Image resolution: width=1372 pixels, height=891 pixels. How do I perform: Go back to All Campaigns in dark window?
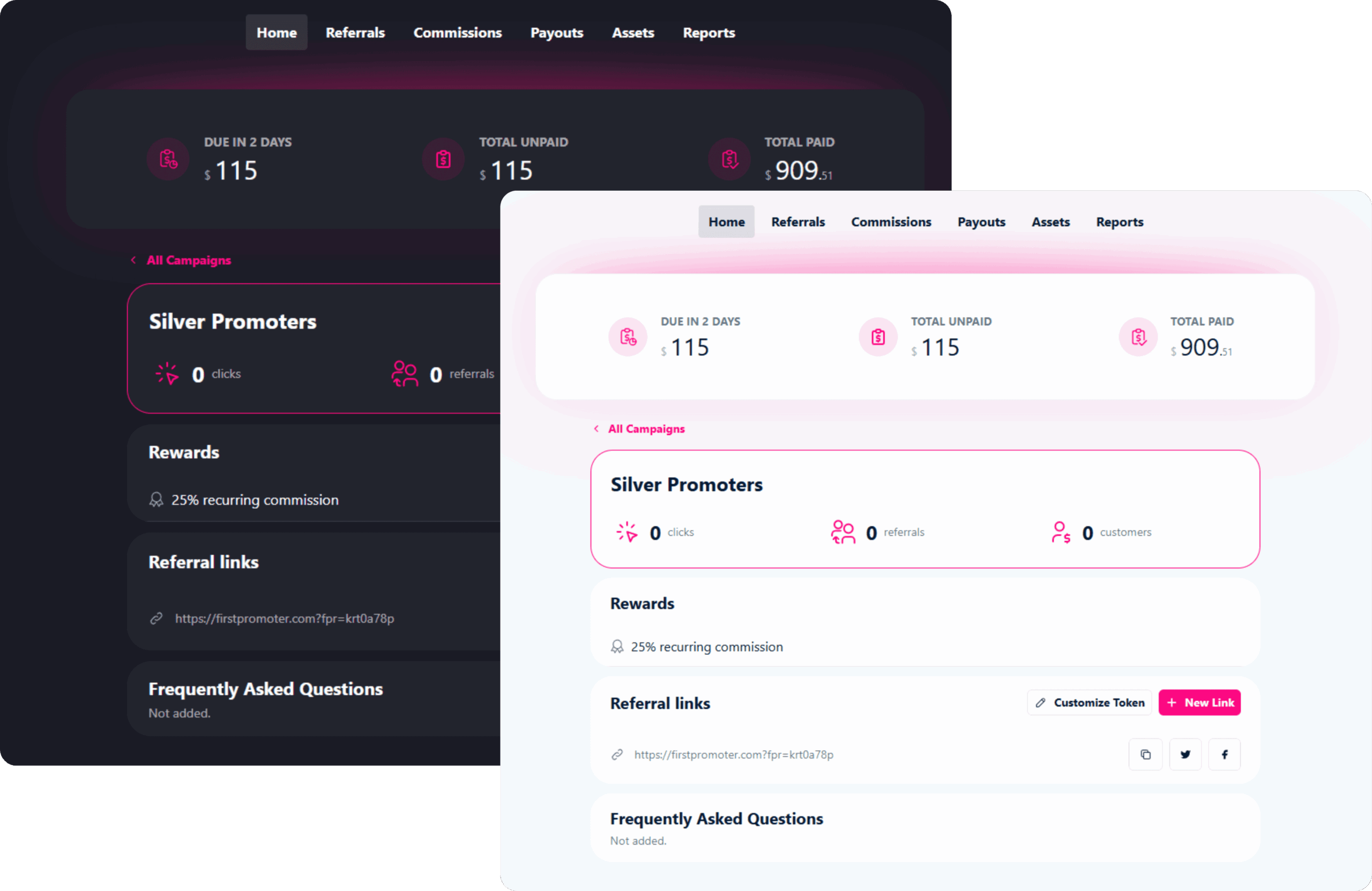tap(181, 260)
